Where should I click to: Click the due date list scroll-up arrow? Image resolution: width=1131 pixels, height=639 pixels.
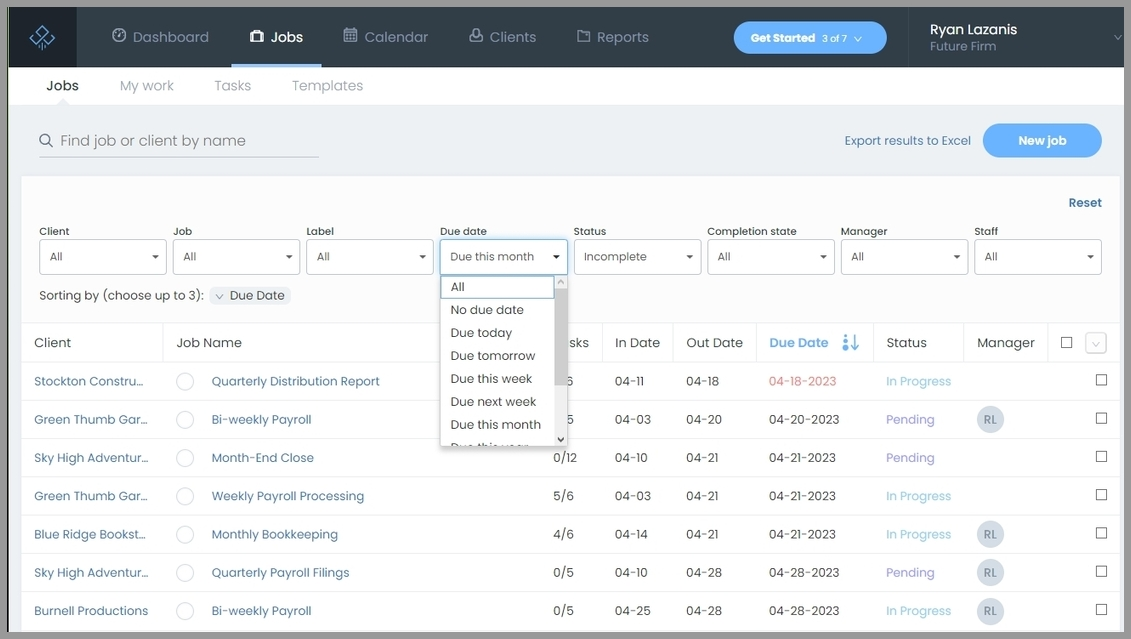(x=560, y=283)
